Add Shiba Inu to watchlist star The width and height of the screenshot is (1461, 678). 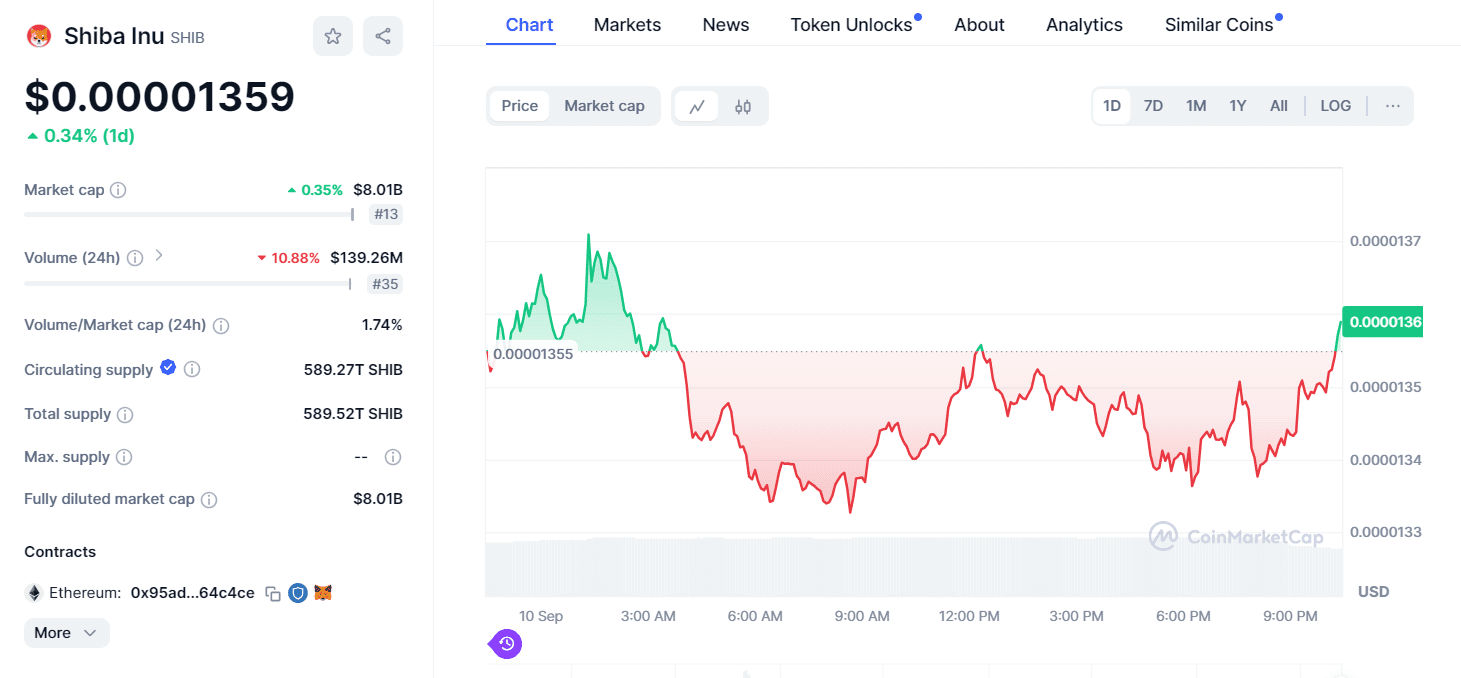point(333,36)
